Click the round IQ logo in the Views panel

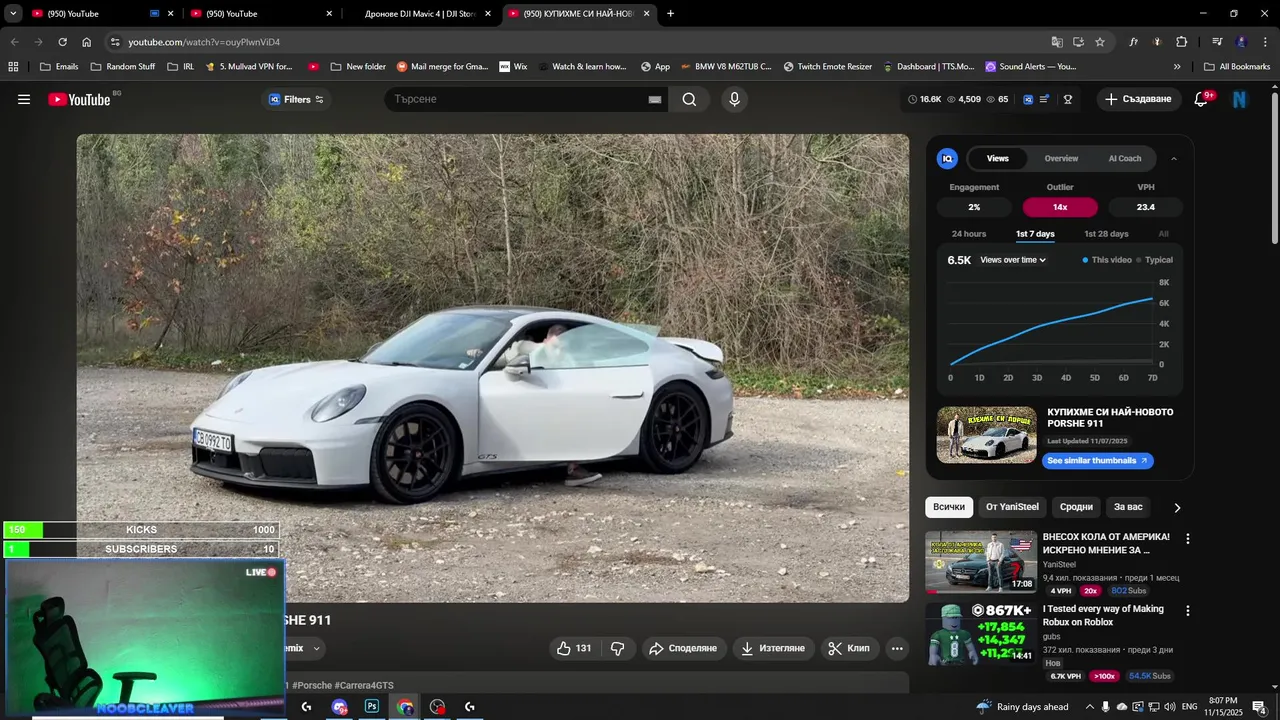point(947,158)
